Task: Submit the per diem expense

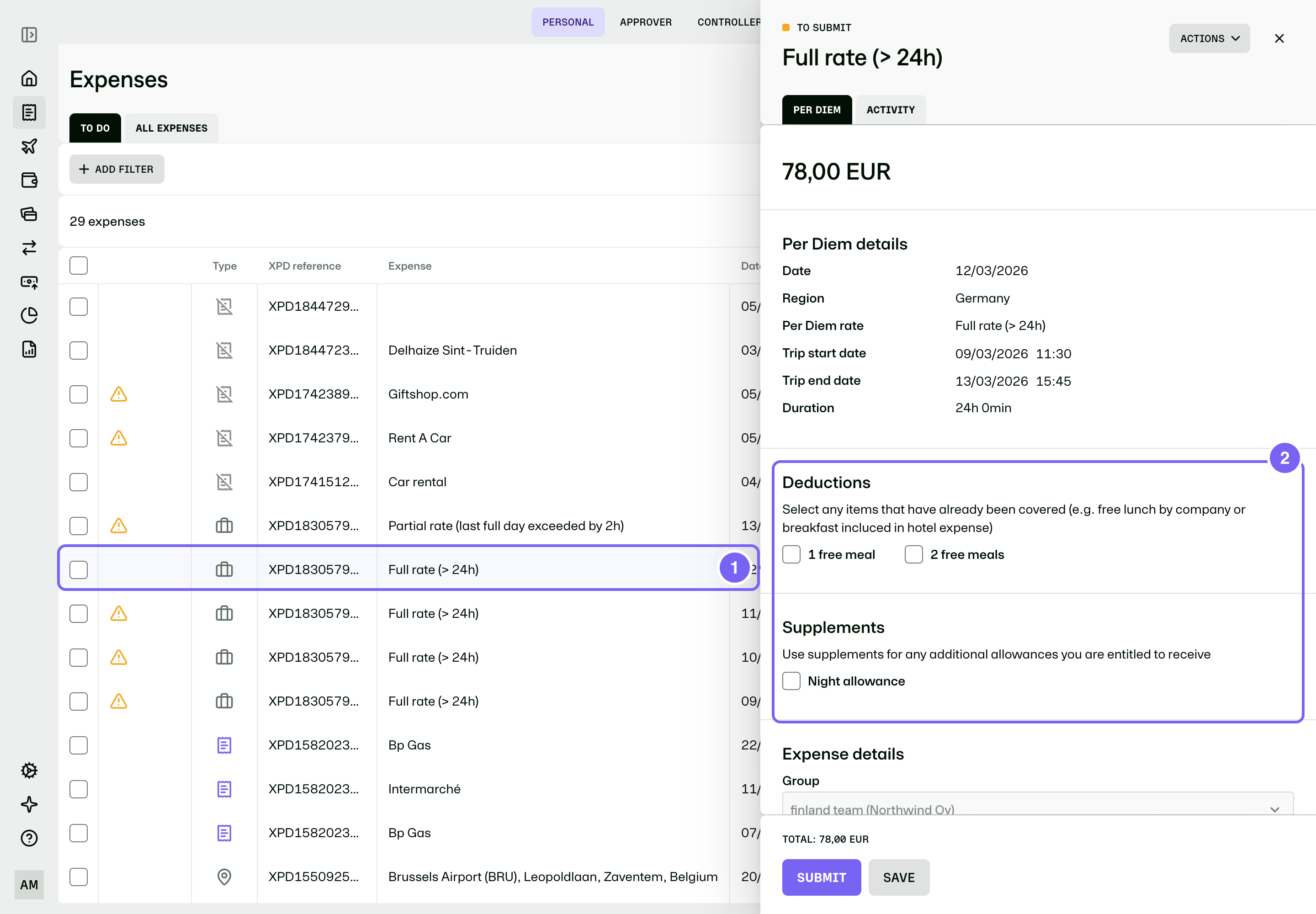Action: click(x=821, y=877)
